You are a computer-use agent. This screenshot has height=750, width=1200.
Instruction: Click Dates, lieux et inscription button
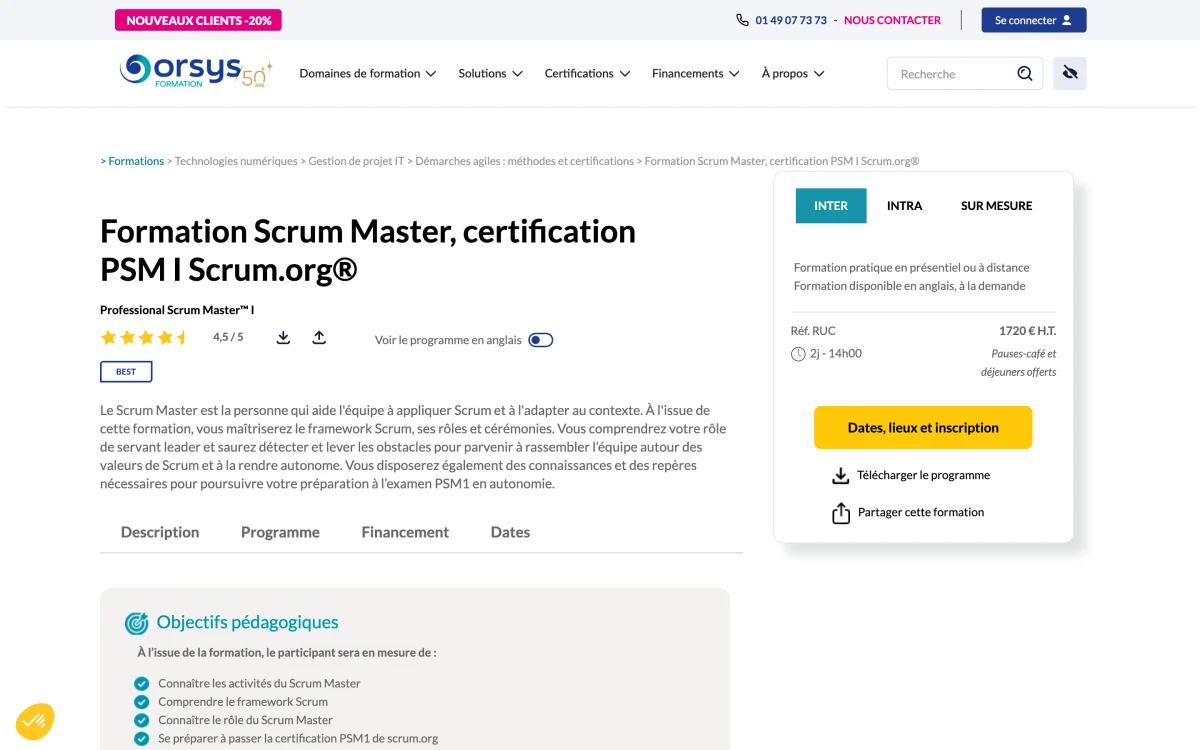[923, 428]
